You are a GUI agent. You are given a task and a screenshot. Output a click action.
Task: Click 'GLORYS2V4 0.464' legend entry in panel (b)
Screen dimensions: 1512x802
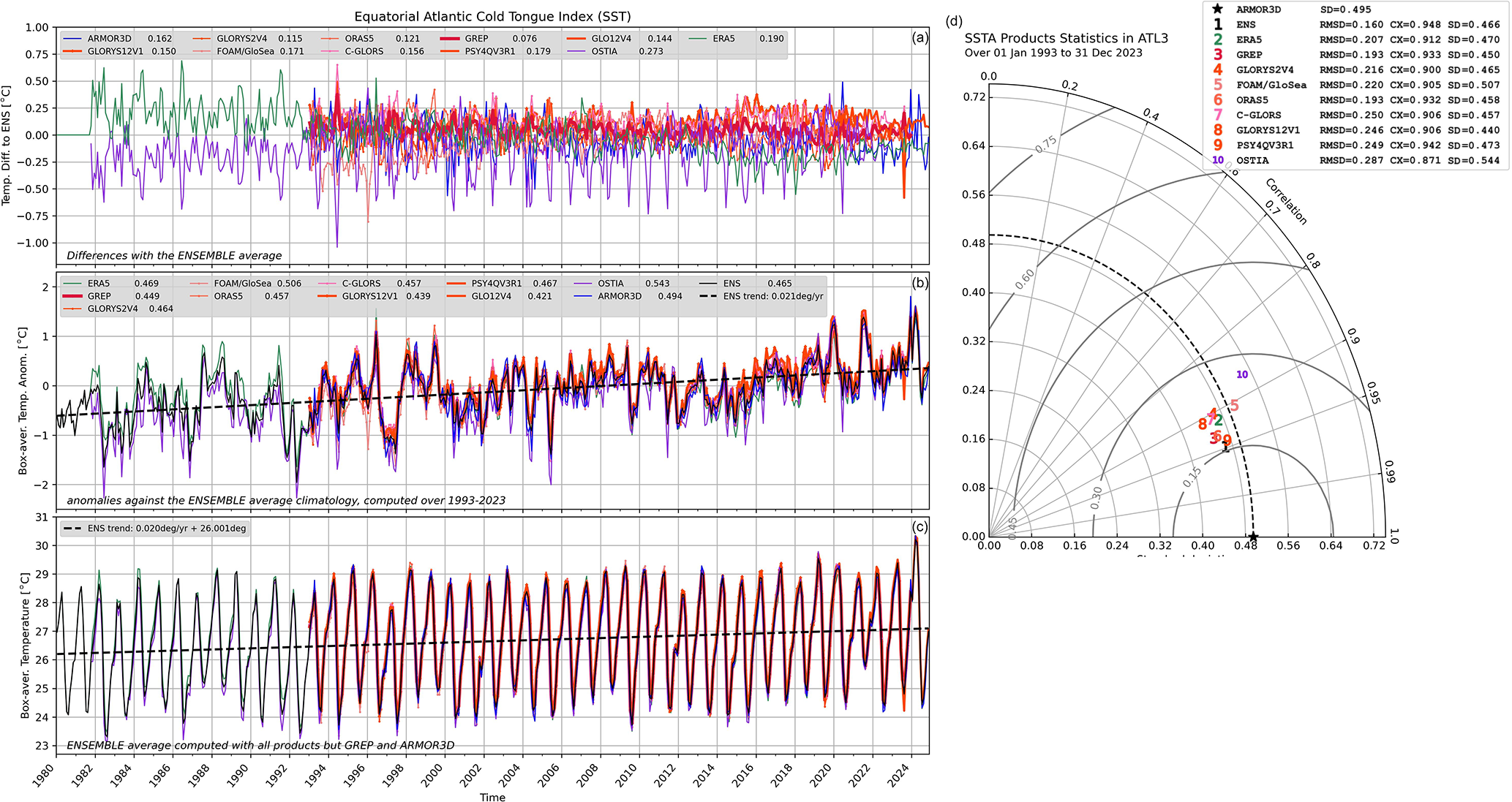tap(119, 309)
